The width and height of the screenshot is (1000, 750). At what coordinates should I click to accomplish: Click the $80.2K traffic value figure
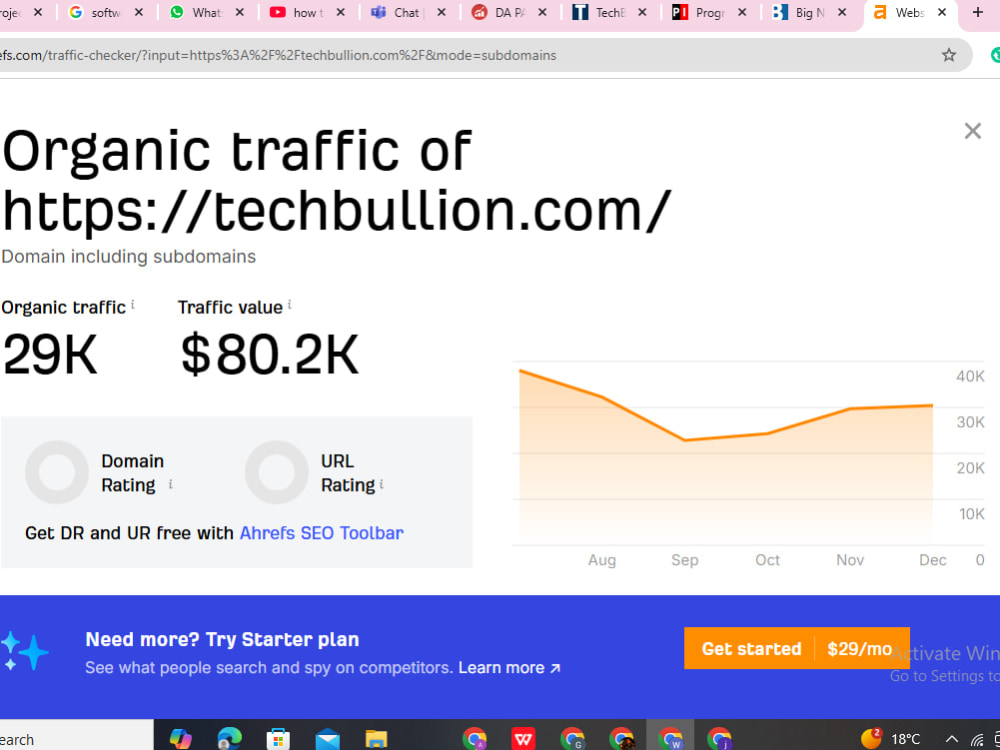point(270,355)
